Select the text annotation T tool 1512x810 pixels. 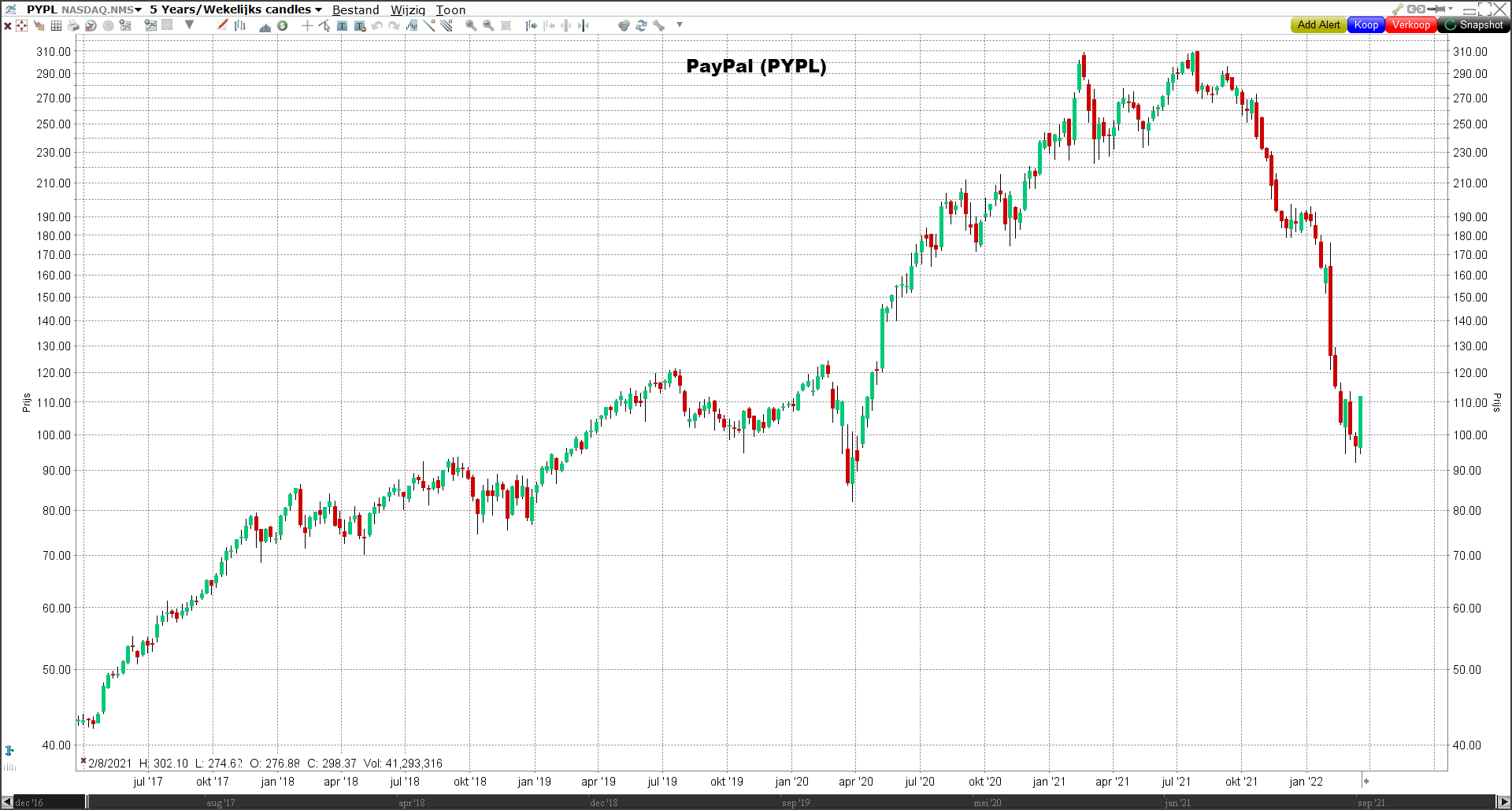click(x=342, y=25)
